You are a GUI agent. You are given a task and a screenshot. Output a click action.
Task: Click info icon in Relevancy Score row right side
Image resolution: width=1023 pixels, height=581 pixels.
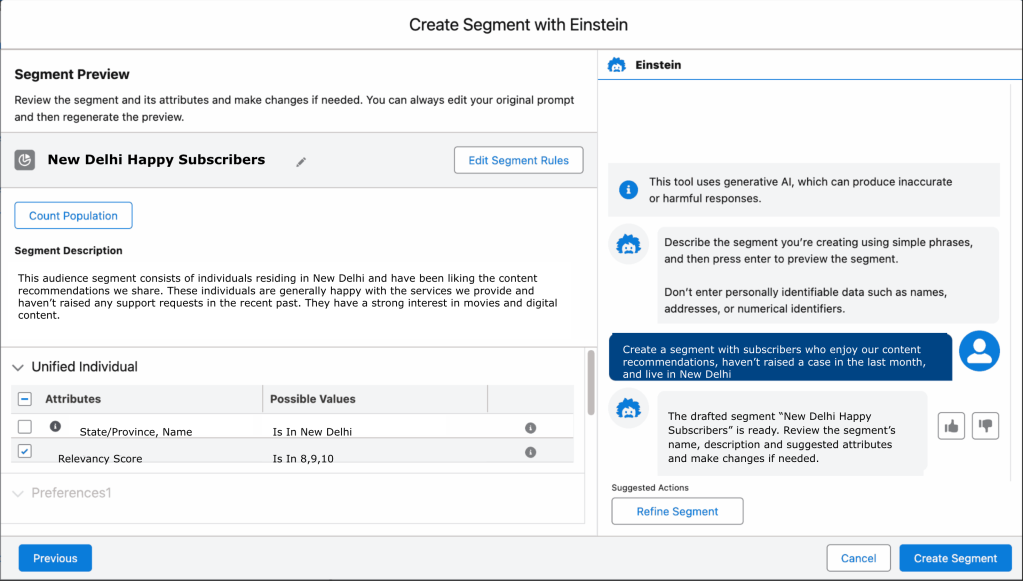point(530,452)
